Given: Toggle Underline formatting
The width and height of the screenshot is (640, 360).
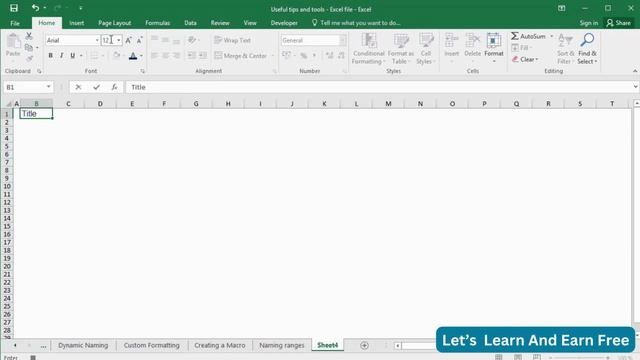Looking at the screenshot, I should click(73, 56).
